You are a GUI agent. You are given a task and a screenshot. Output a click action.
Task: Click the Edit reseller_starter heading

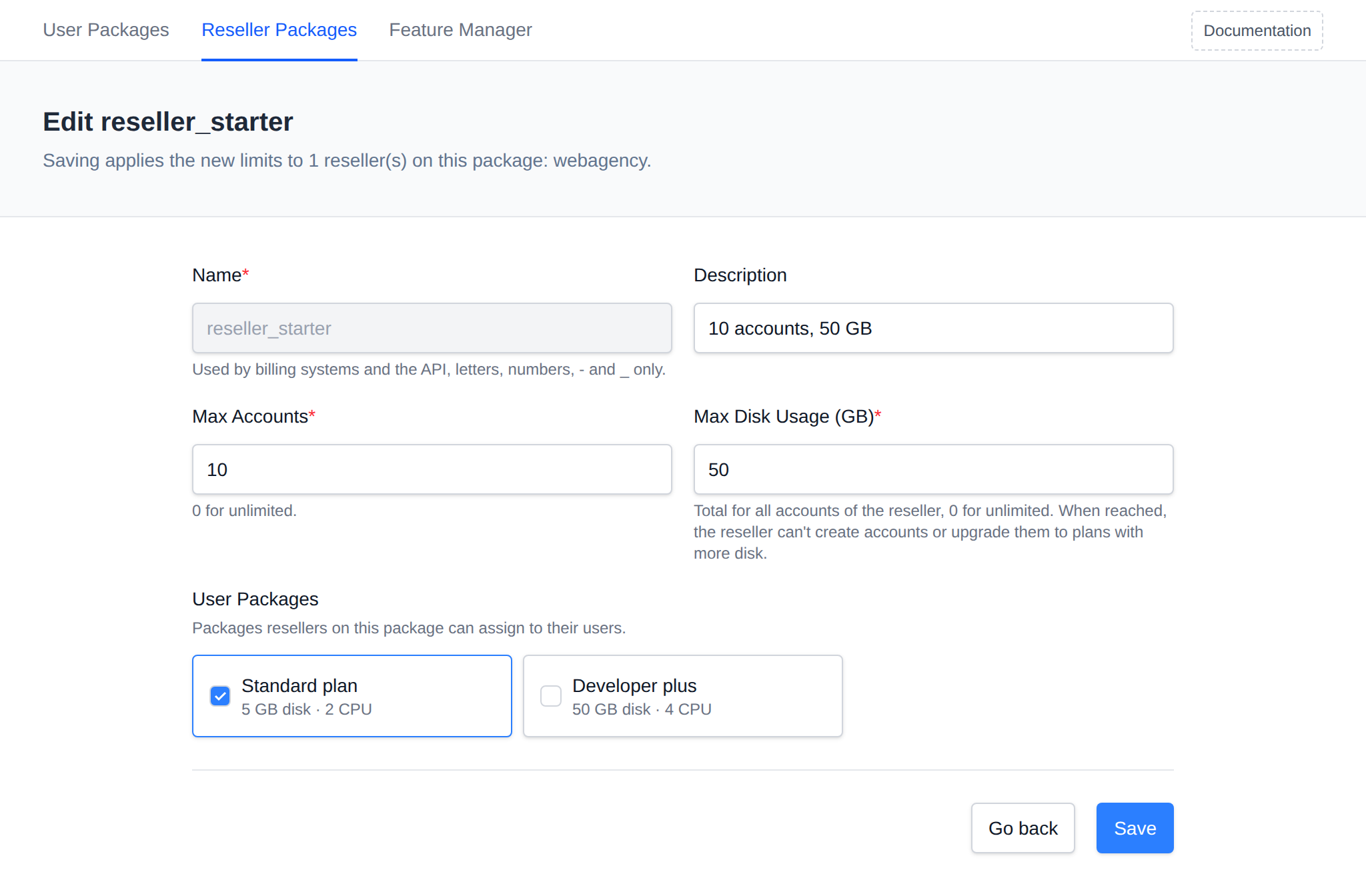[168, 122]
